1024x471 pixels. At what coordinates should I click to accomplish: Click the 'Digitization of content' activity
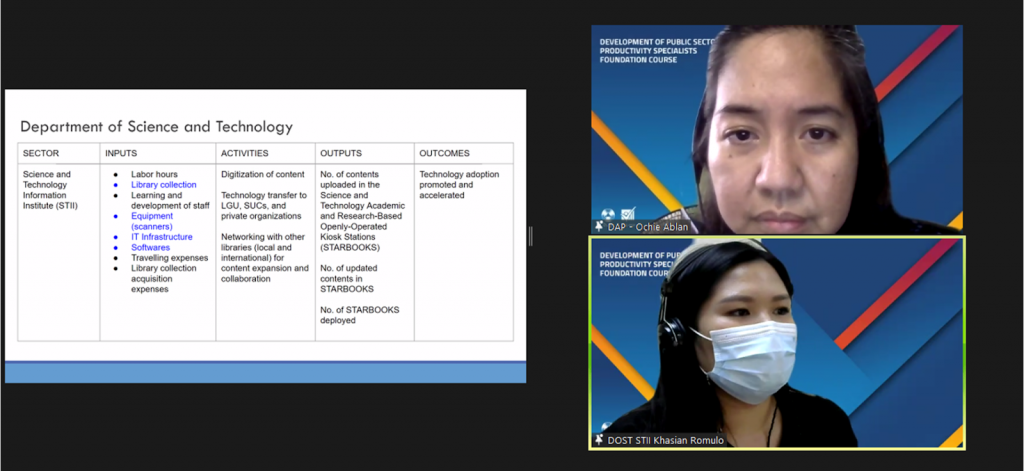[x=263, y=174]
